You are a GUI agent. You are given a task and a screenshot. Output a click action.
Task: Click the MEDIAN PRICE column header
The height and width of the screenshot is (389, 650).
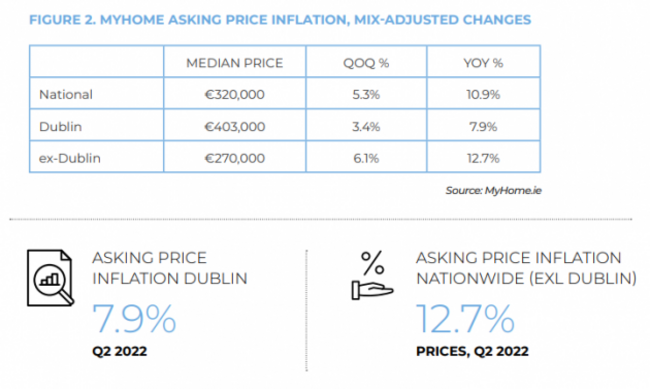(235, 63)
